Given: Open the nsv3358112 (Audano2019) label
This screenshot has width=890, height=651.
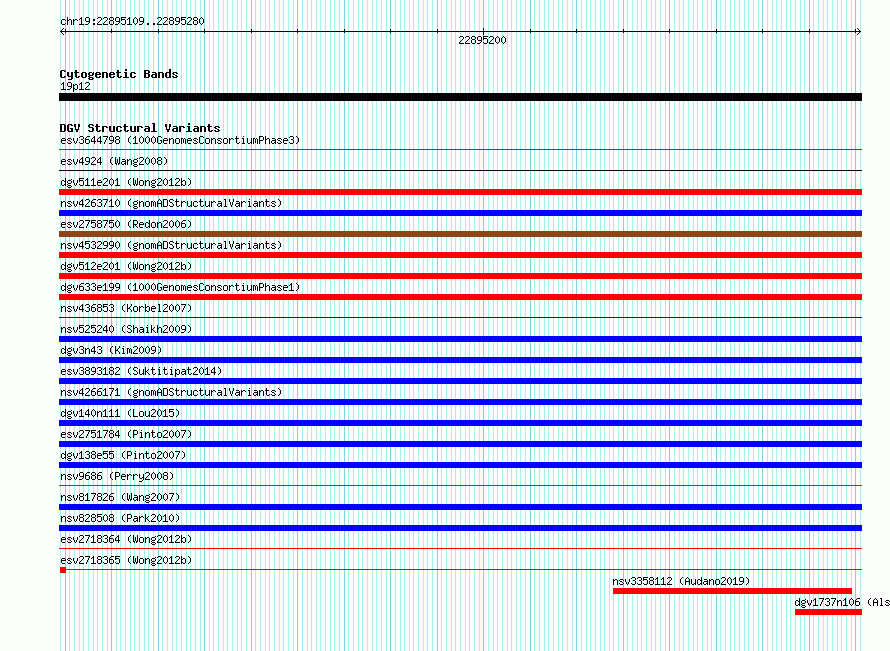Looking at the screenshot, I should tap(681, 581).
